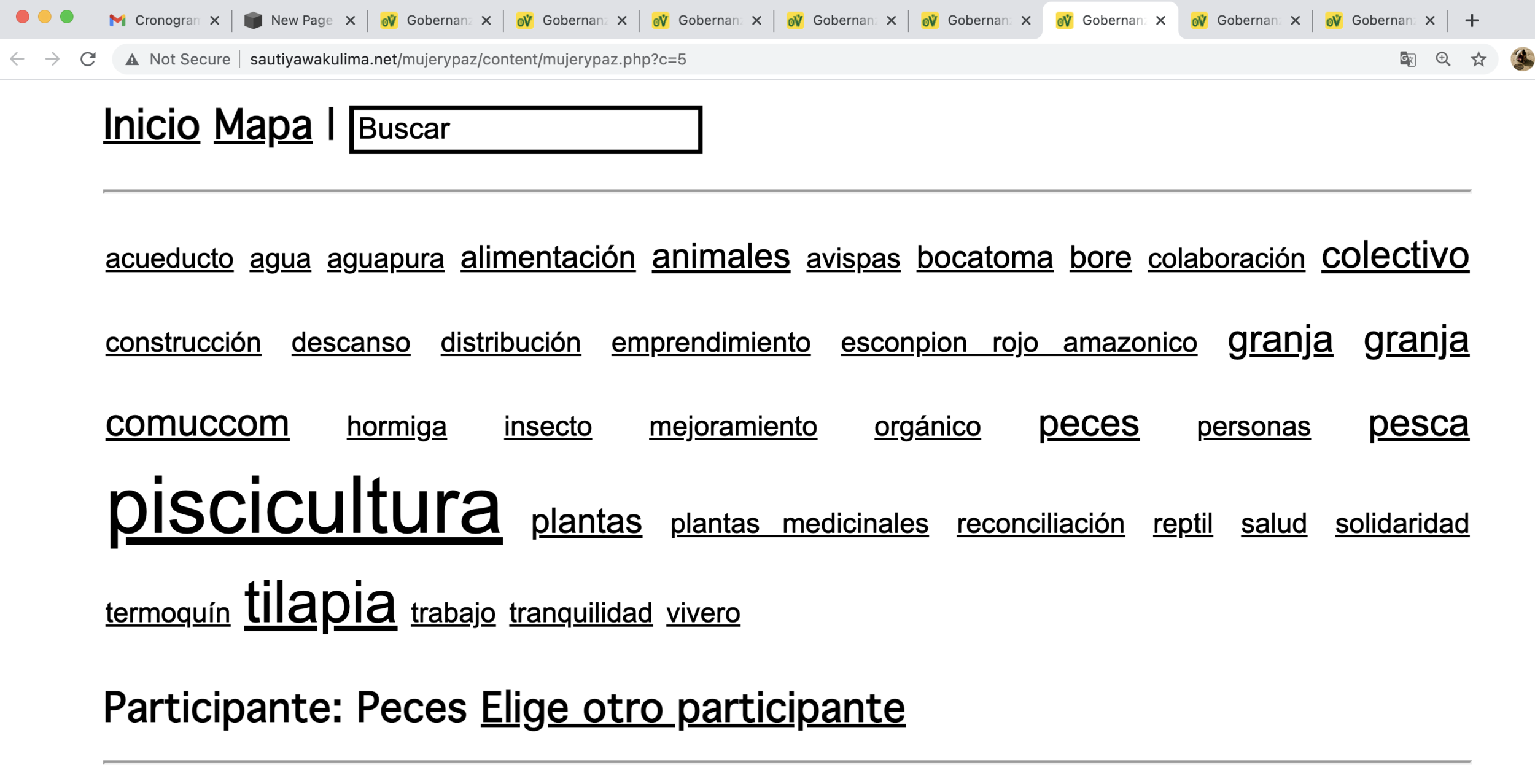
Task: Open new tab with plus icon
Action: pos(1472,20)
